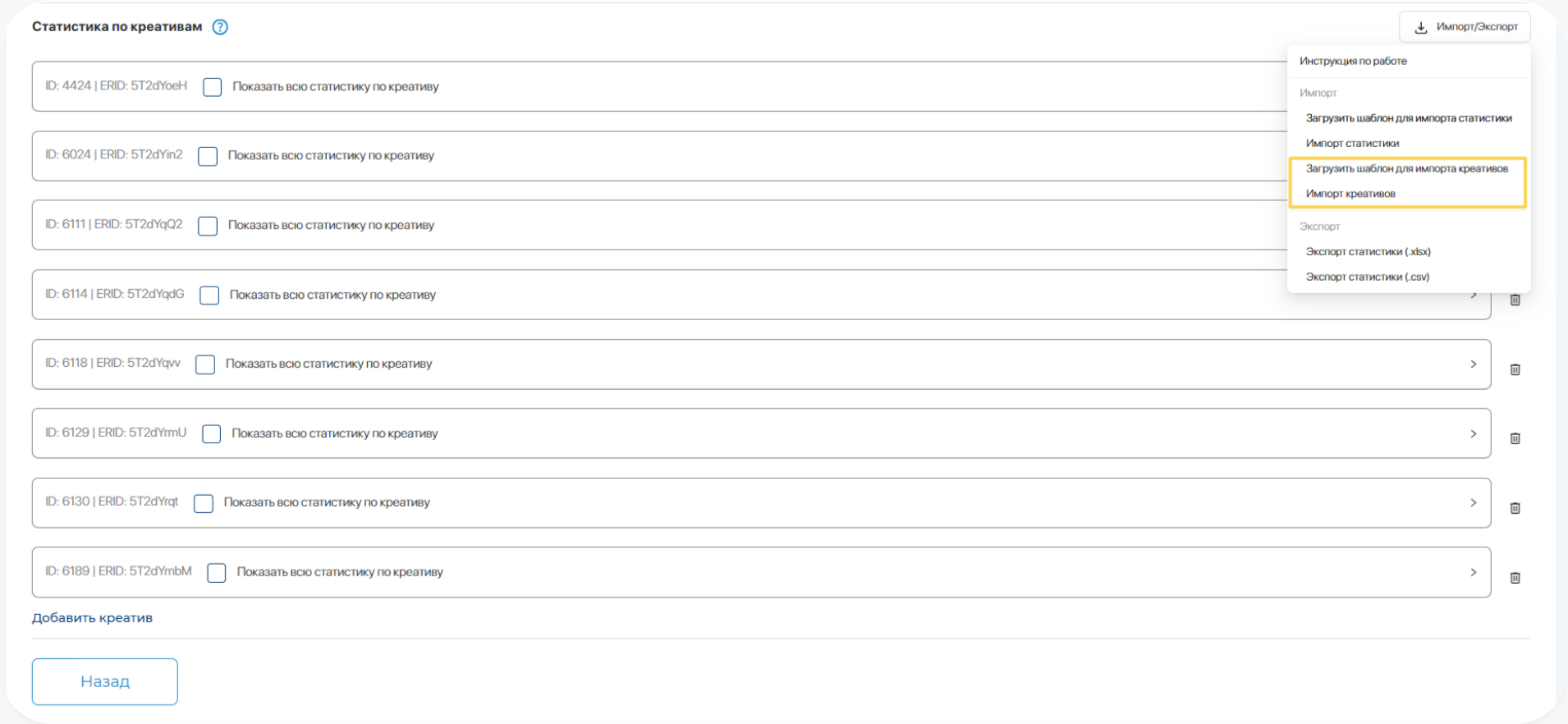Enable show all statistics for ID 6024
The image size is (1568, 724).
pyautogui.click(x=208, y=156)
